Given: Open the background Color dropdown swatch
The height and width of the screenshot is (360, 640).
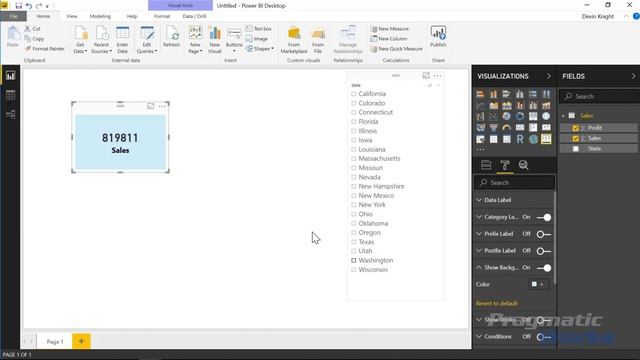Looking at the screenshot, I should tap(538, 284).
